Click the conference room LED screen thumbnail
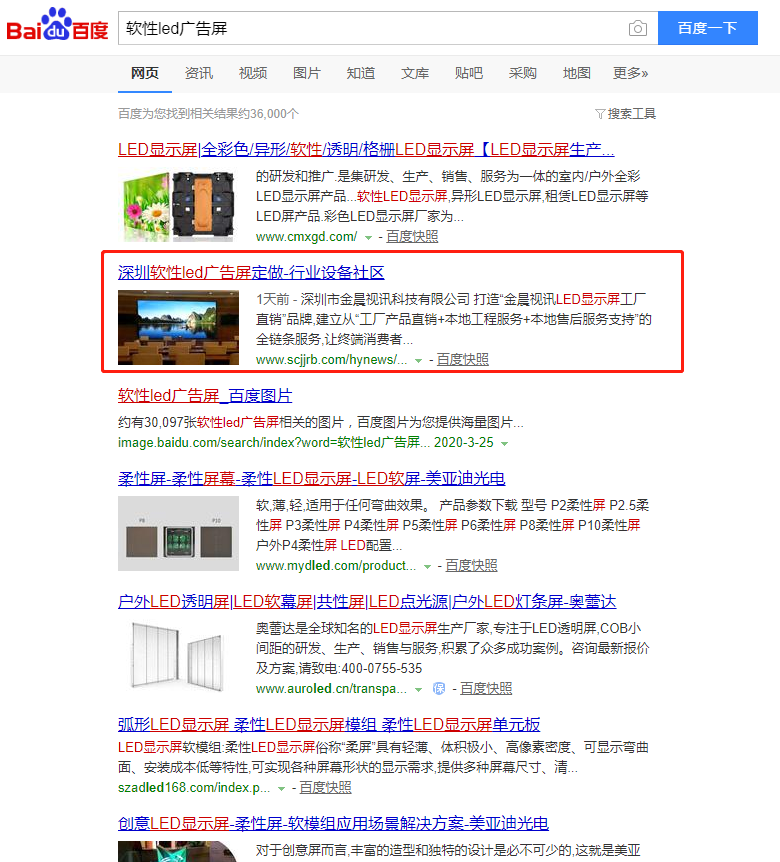Screen dimensions: 780x862 click(x=178, y=328)
